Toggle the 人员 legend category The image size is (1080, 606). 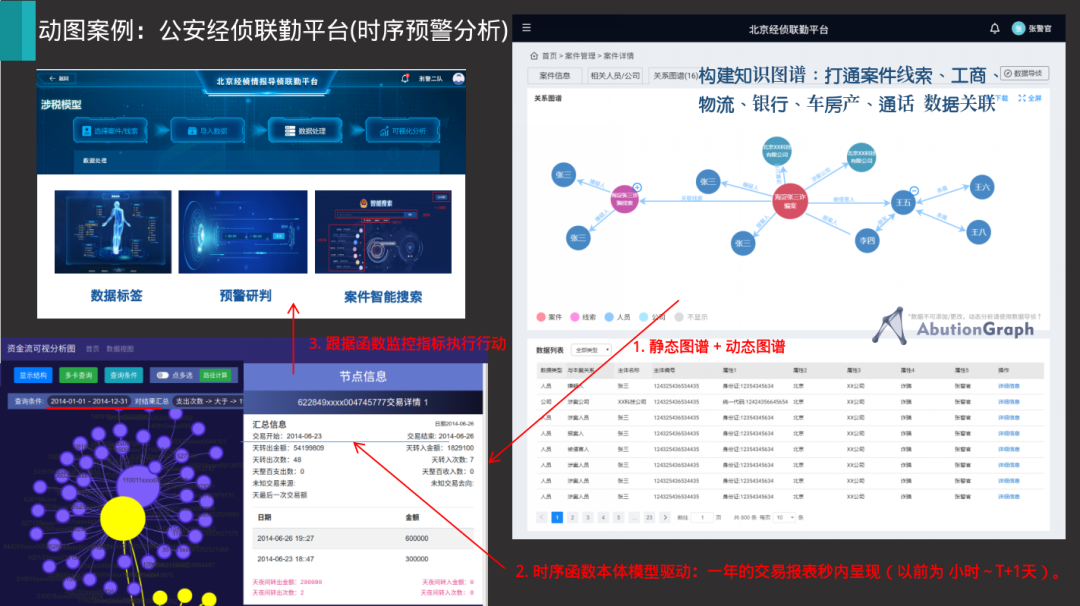[x=616, y=315]
